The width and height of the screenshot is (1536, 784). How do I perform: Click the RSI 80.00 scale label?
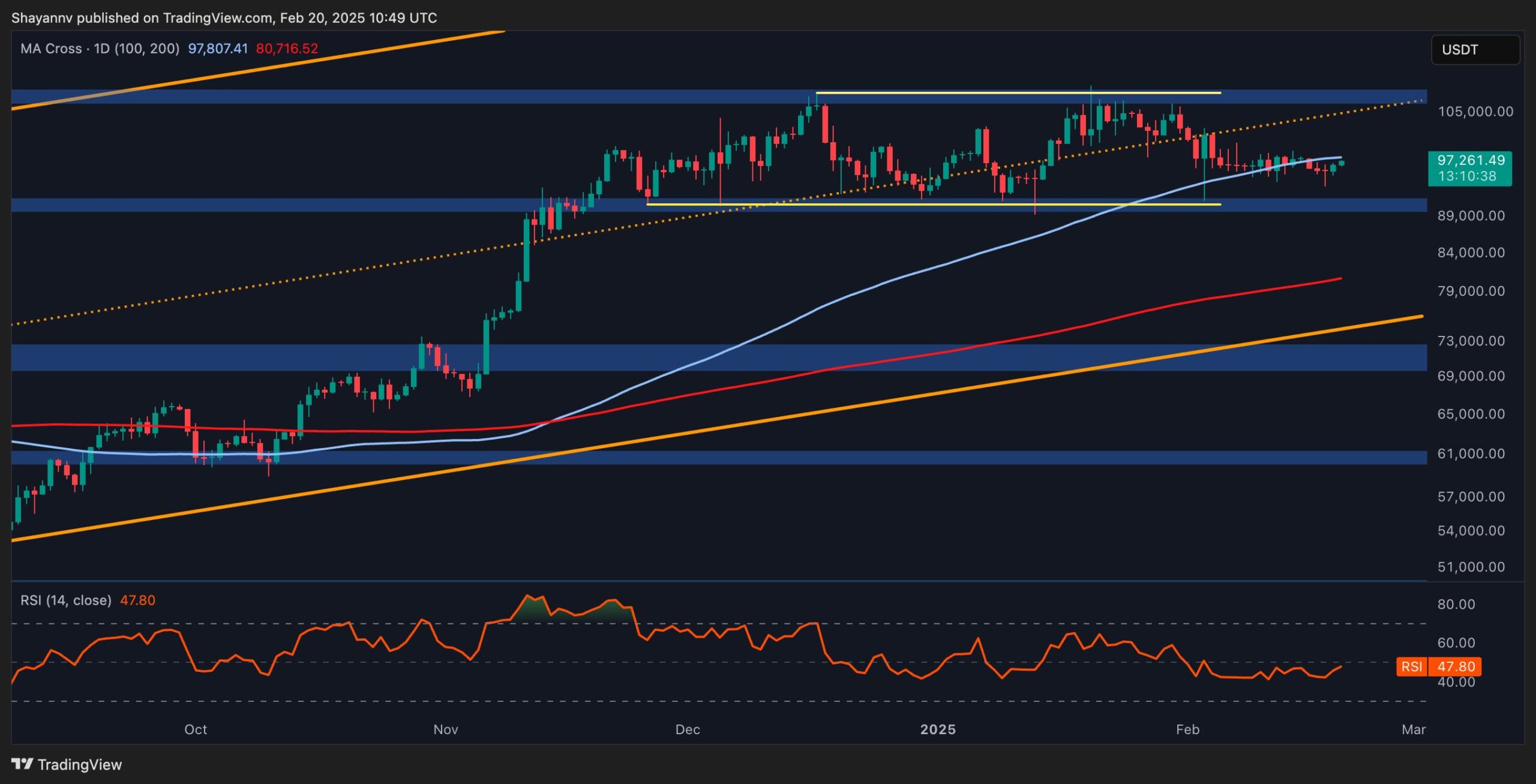point(1456,604)
